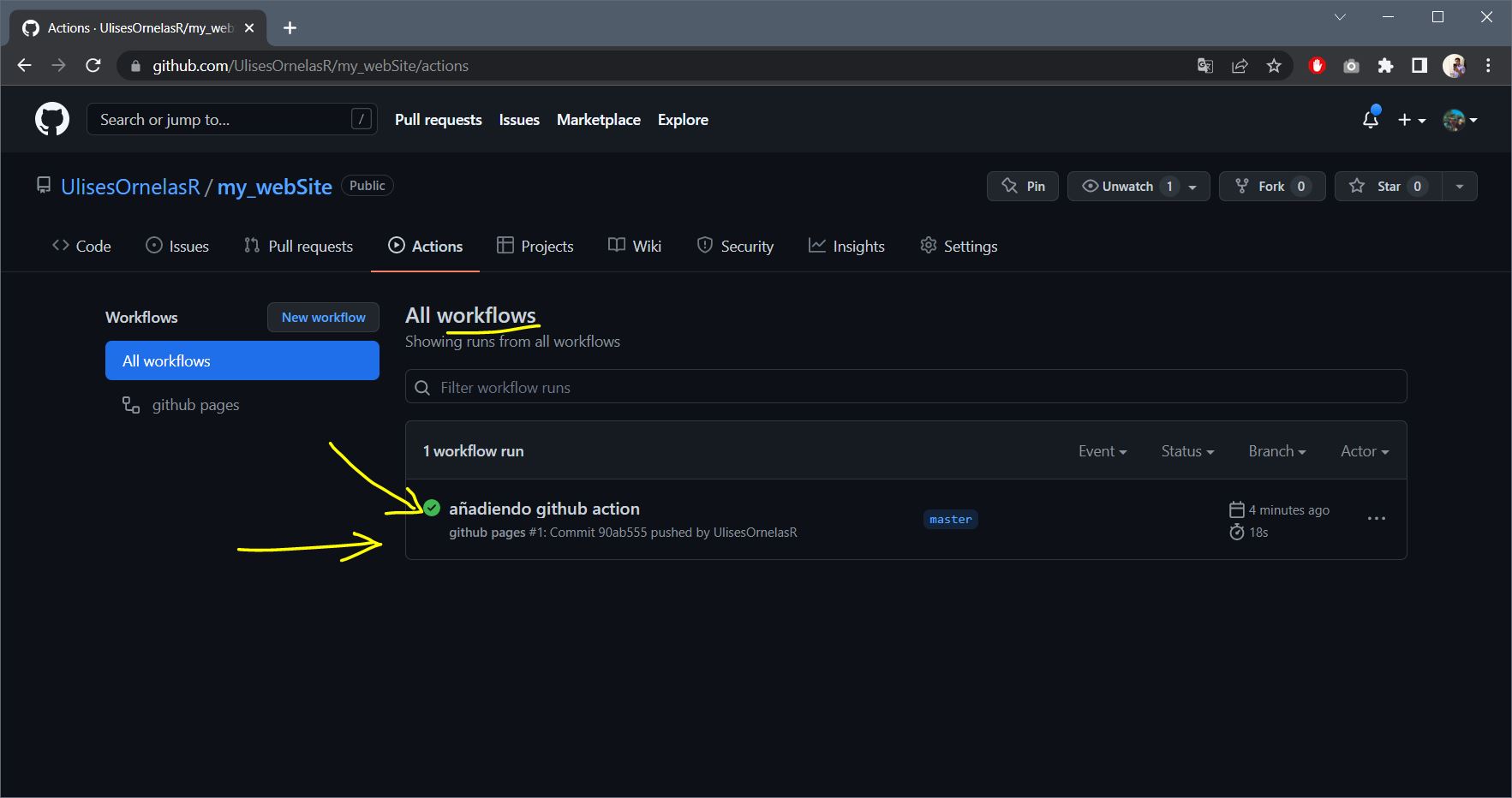Click the camera screenshot extension icon
Screen dimensions: 1512x798
click(1351, 66)
